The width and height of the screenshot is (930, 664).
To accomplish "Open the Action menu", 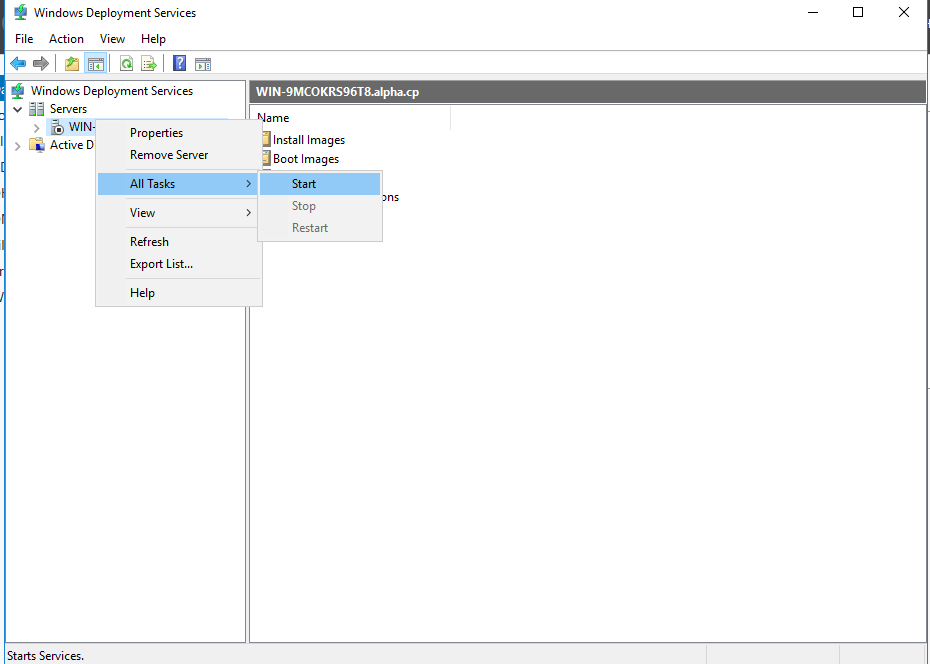I will click(66, 39).
